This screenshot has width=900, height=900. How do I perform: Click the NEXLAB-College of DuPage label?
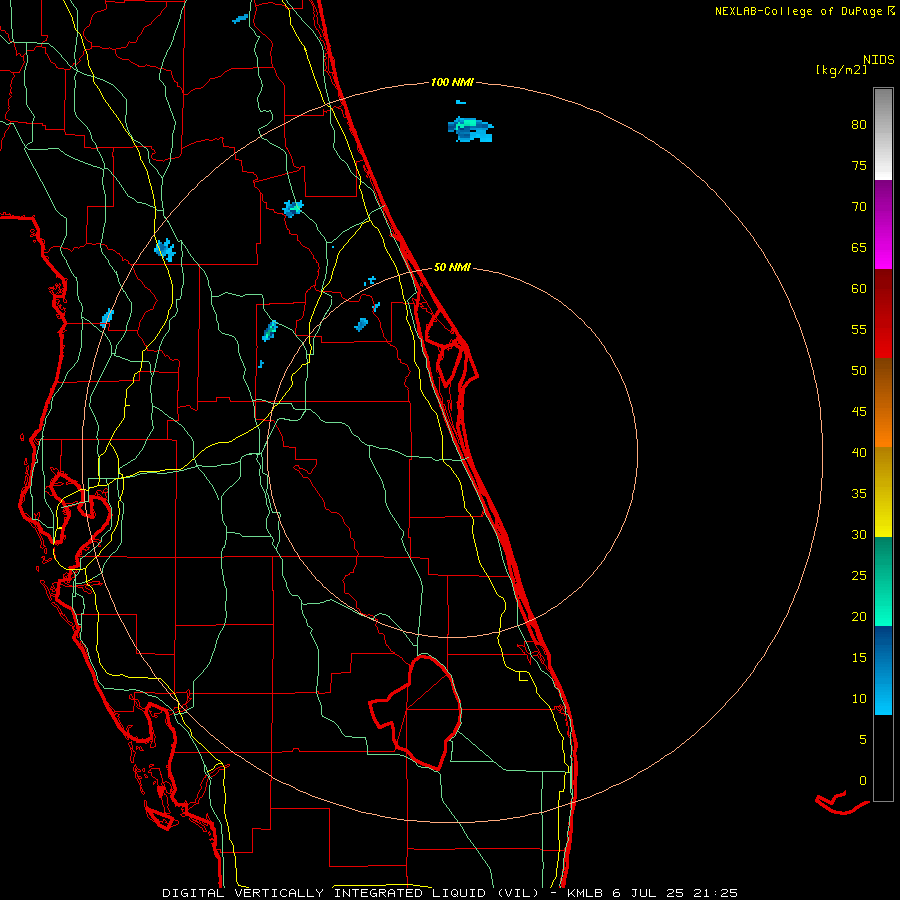tap(800, 11)
